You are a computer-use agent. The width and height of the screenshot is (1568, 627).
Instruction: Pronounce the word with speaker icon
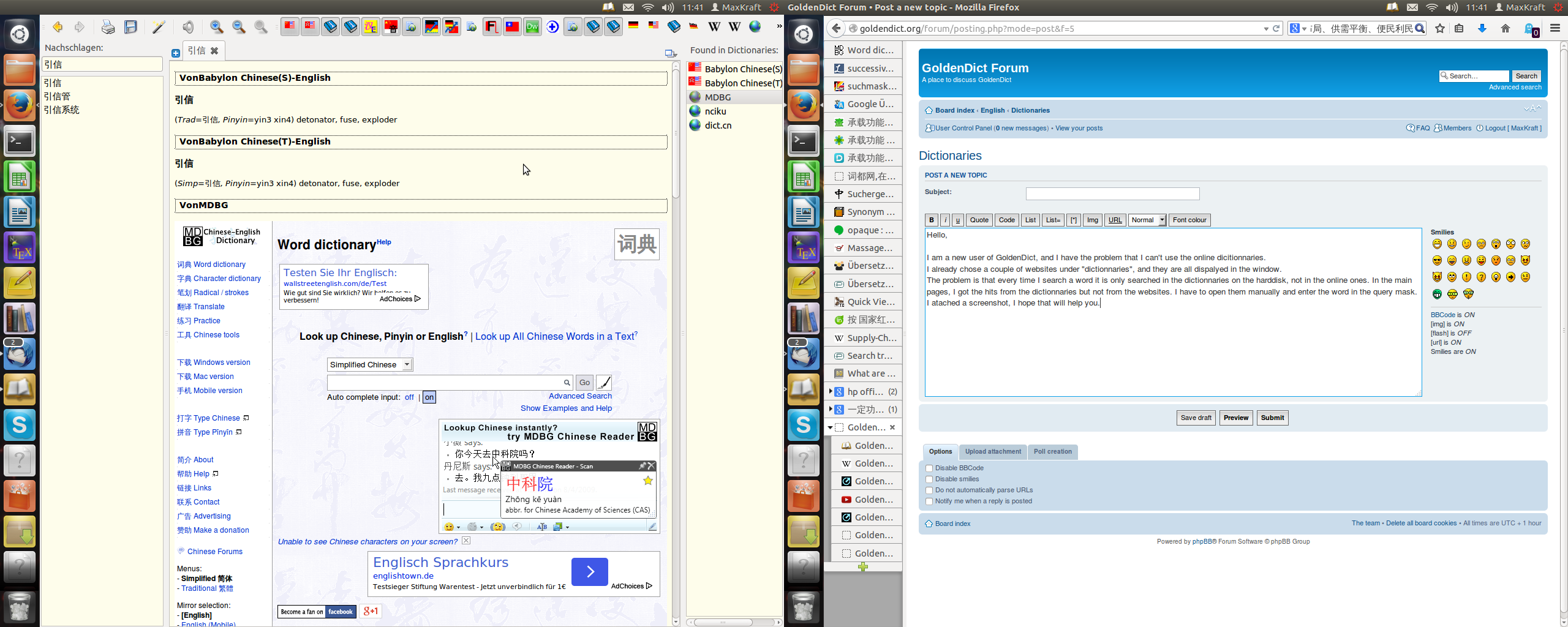pos(188,27)
